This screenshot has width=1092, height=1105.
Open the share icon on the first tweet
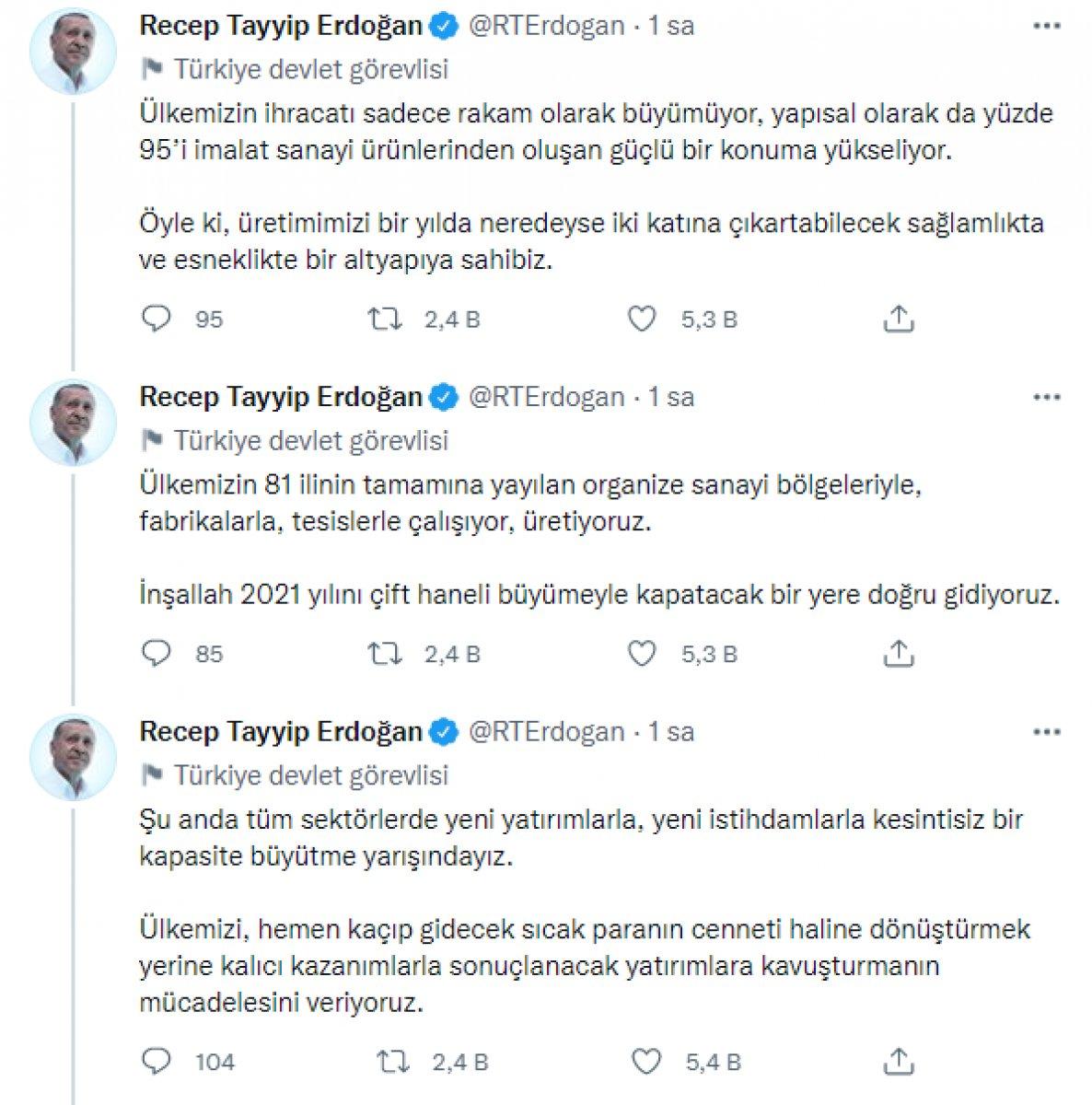[897, 319]
